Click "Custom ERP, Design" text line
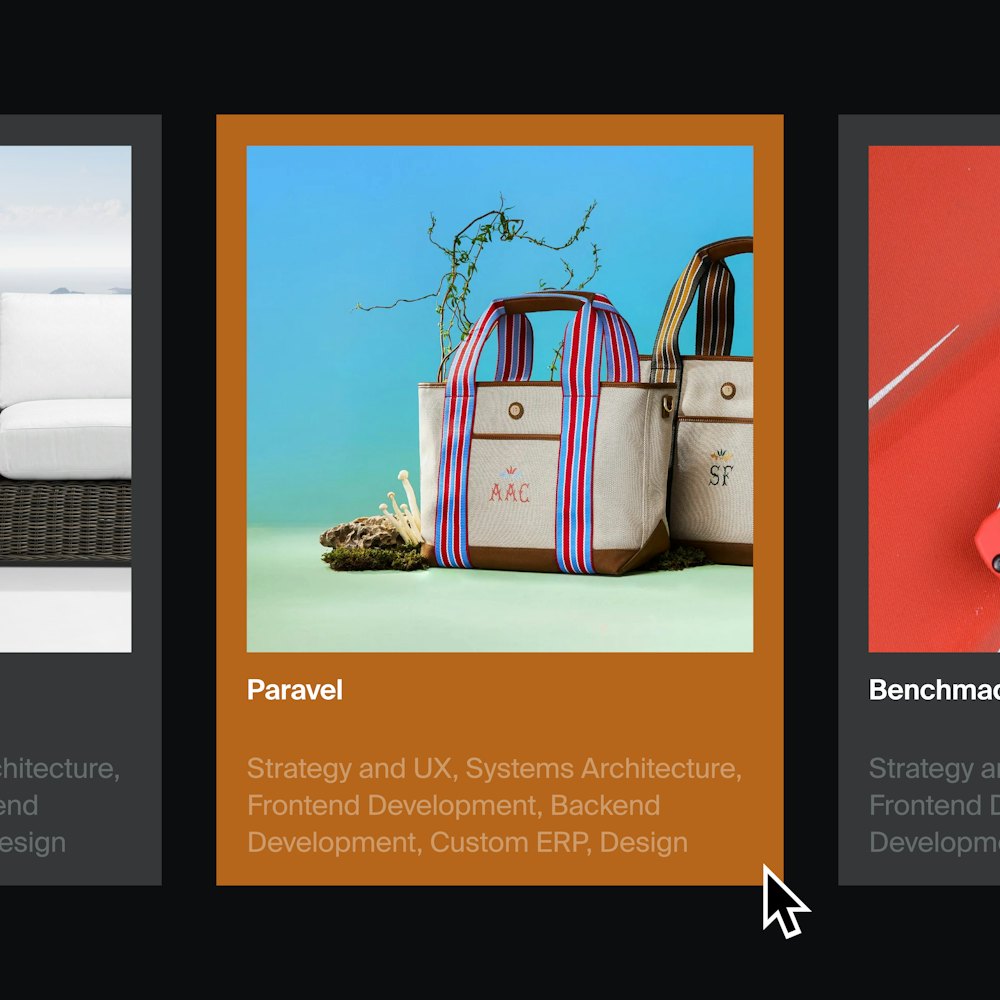Image resolution: width=1000 pixels, height=1000 pixels. coord(559,842)
